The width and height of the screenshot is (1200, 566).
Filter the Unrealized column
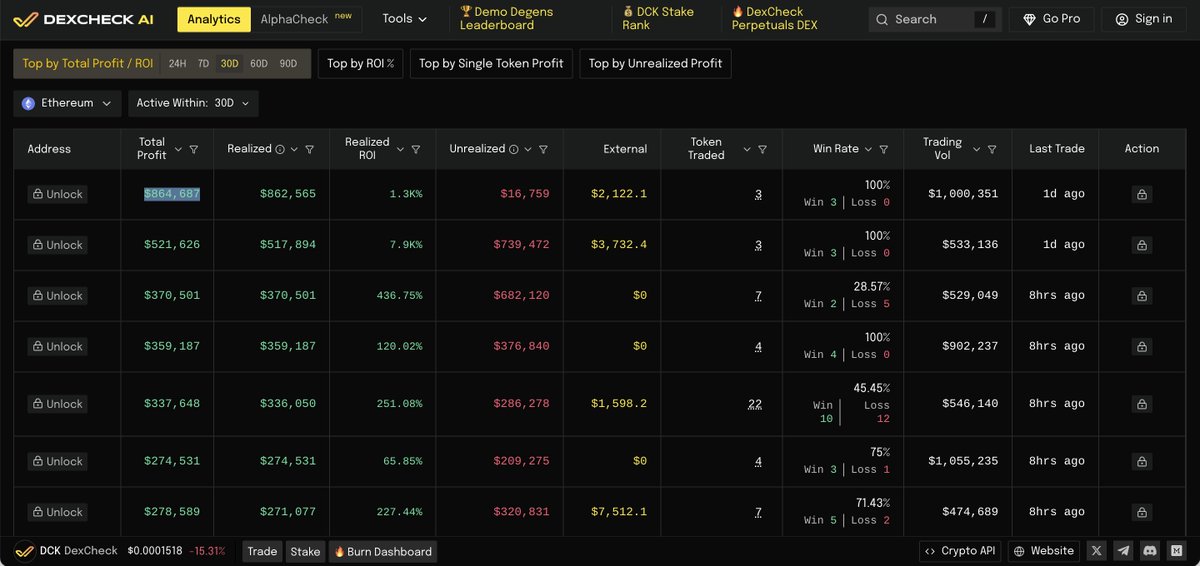(543, 149)
